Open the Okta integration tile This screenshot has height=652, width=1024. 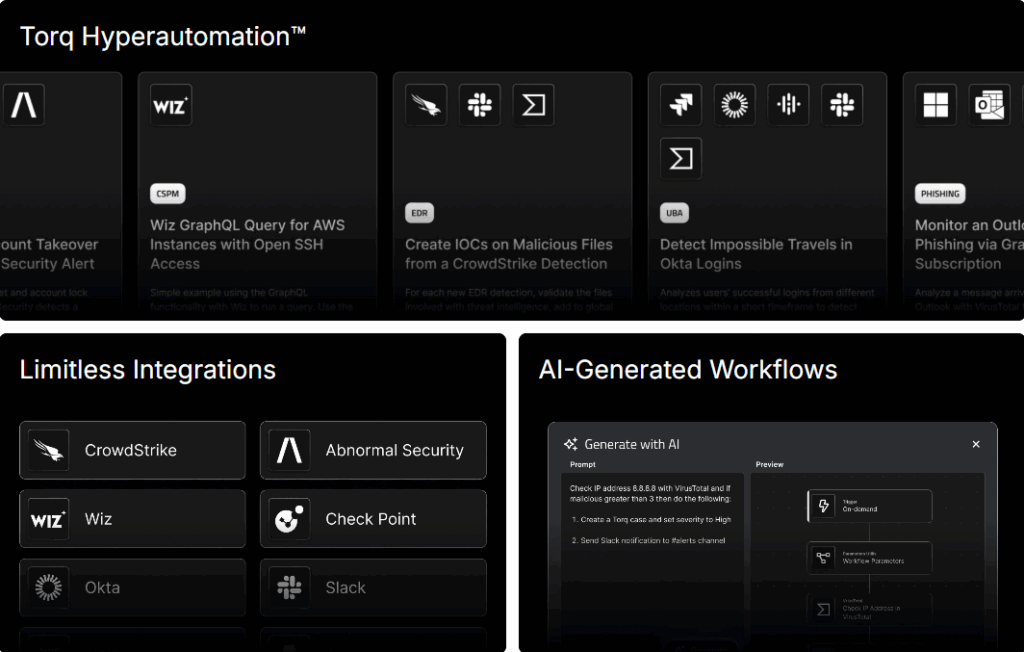click(133, 587)
